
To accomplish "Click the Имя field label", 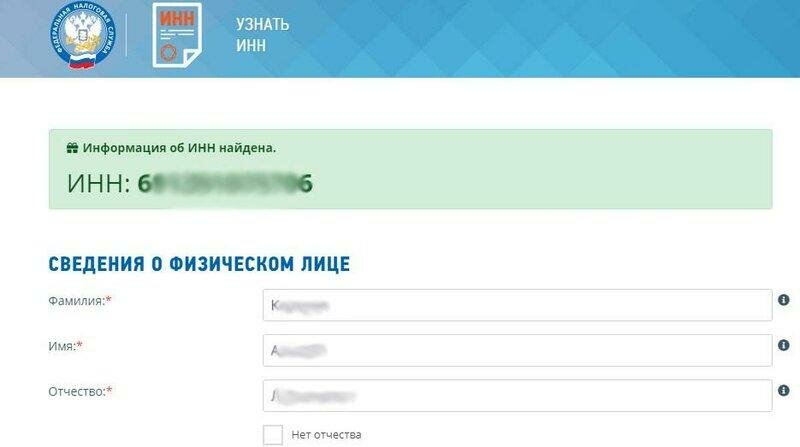I will click(65, 346).
